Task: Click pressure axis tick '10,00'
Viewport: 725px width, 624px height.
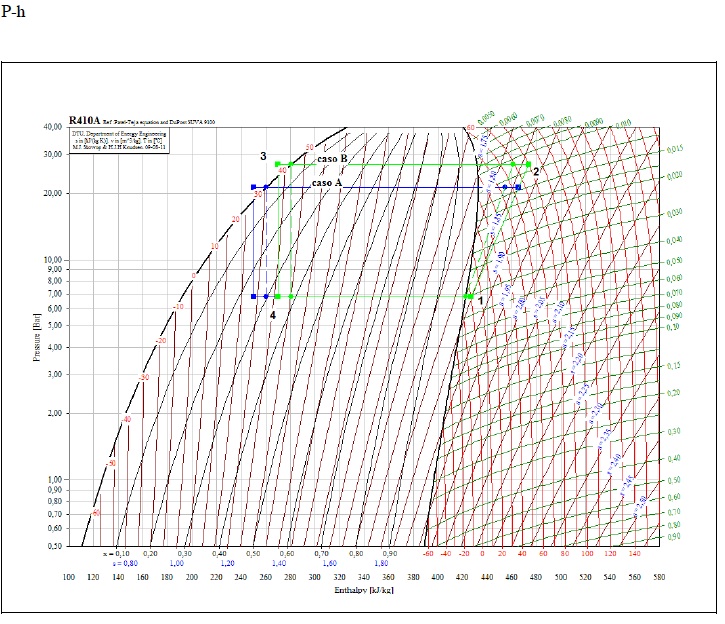Action: 53,260
